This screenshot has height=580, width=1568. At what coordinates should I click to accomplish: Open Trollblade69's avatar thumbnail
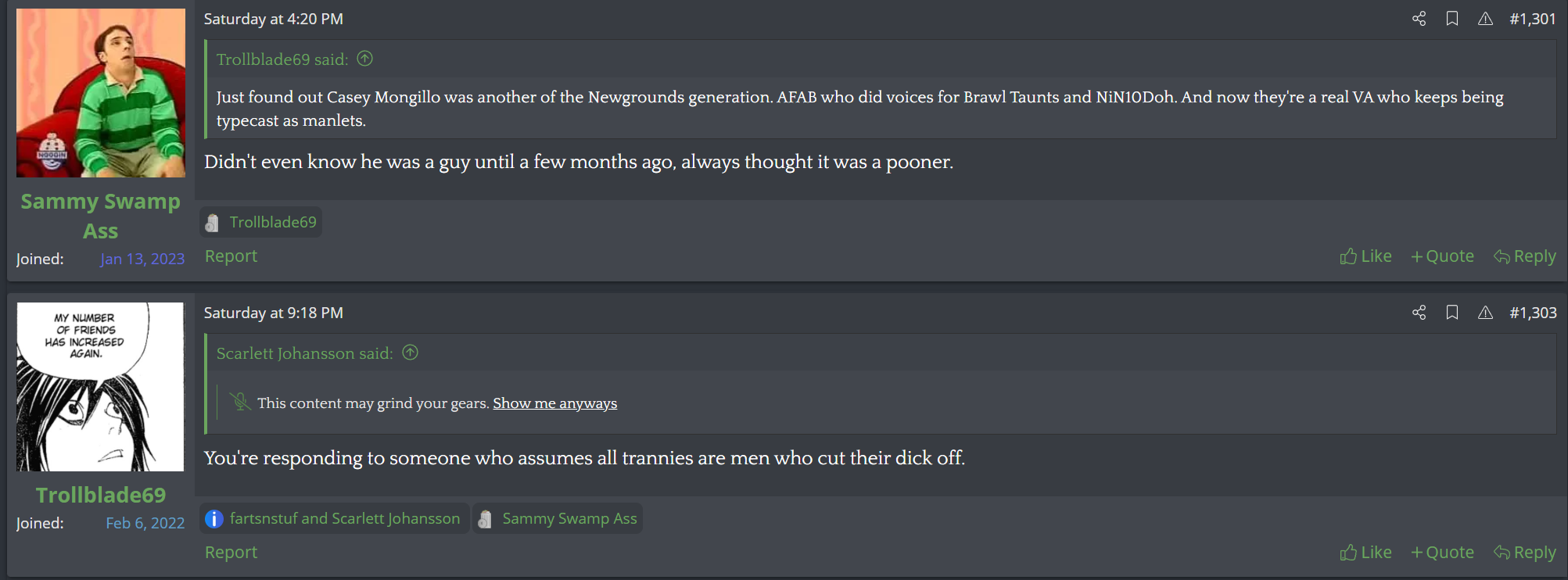(100, 387)
